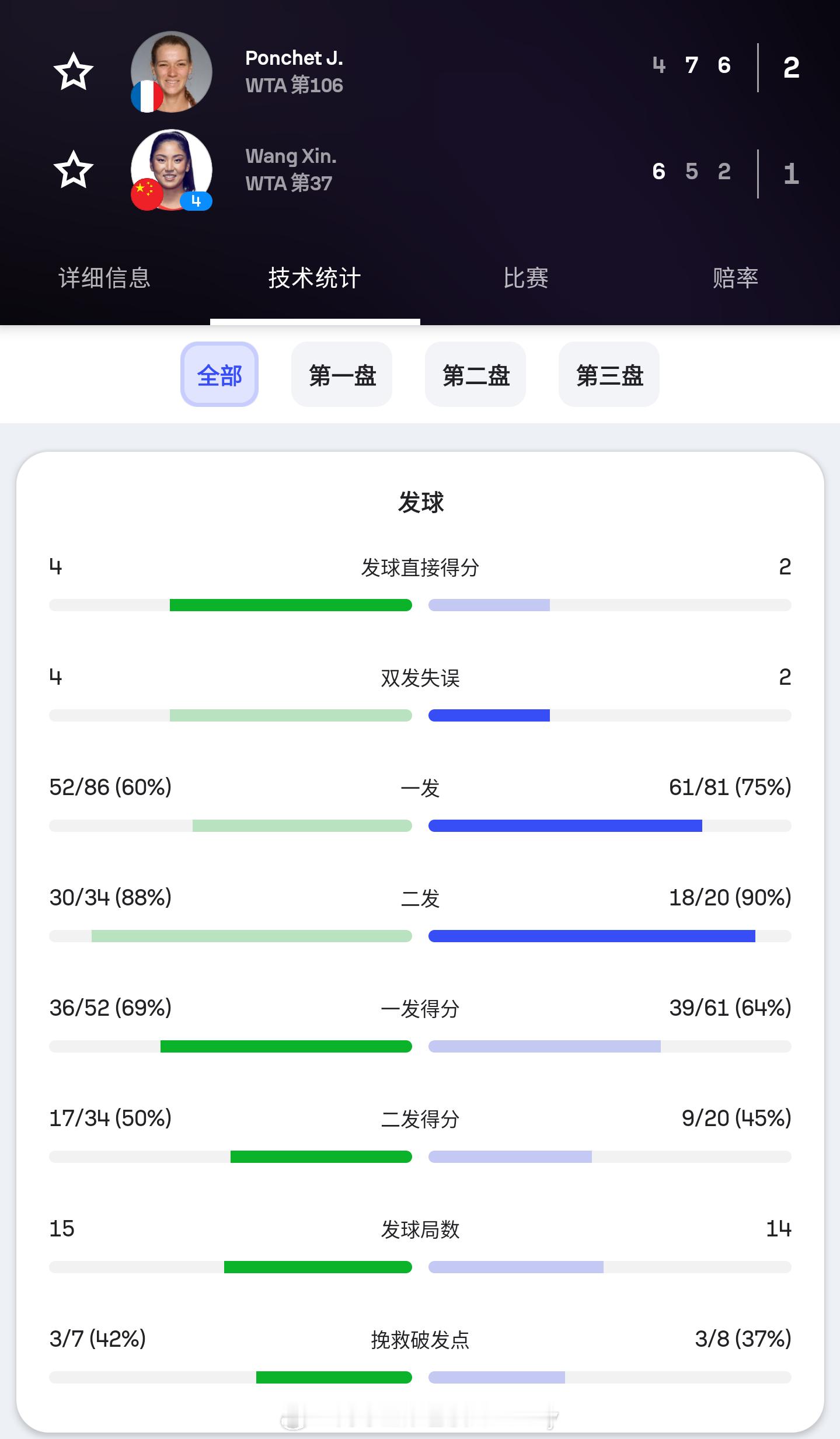Image resolution: width=840 pixels, height=1439 pixels.
Task: Show 第二盘 set statistics
Action: 476,374
